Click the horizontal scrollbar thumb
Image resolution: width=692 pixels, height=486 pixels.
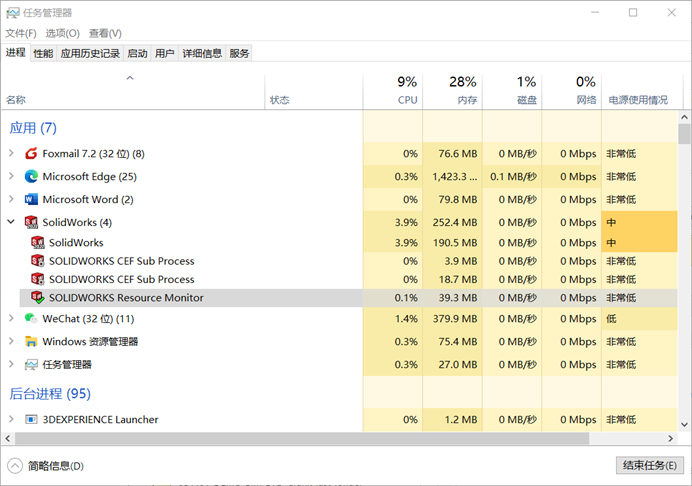[x=302, y=438]
